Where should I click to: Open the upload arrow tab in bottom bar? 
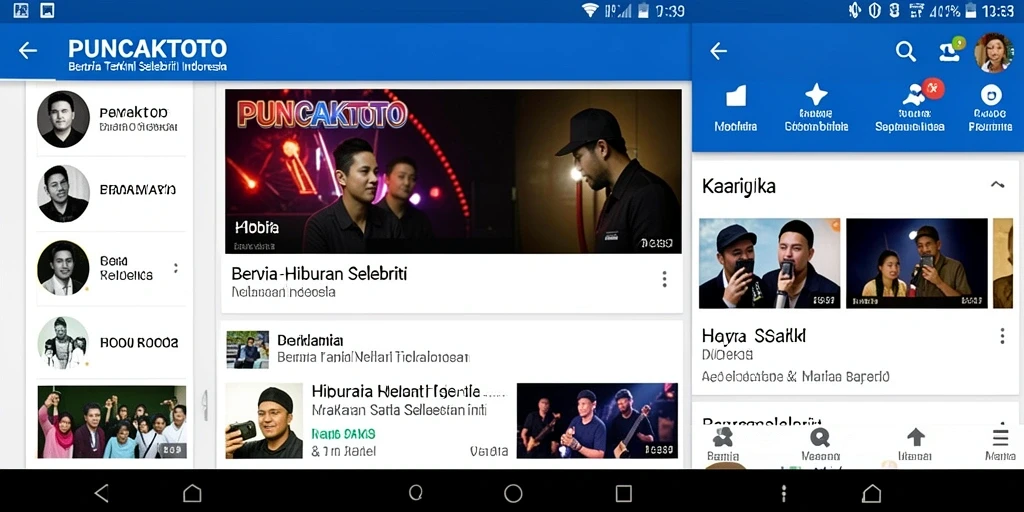(x=915, y=444)
